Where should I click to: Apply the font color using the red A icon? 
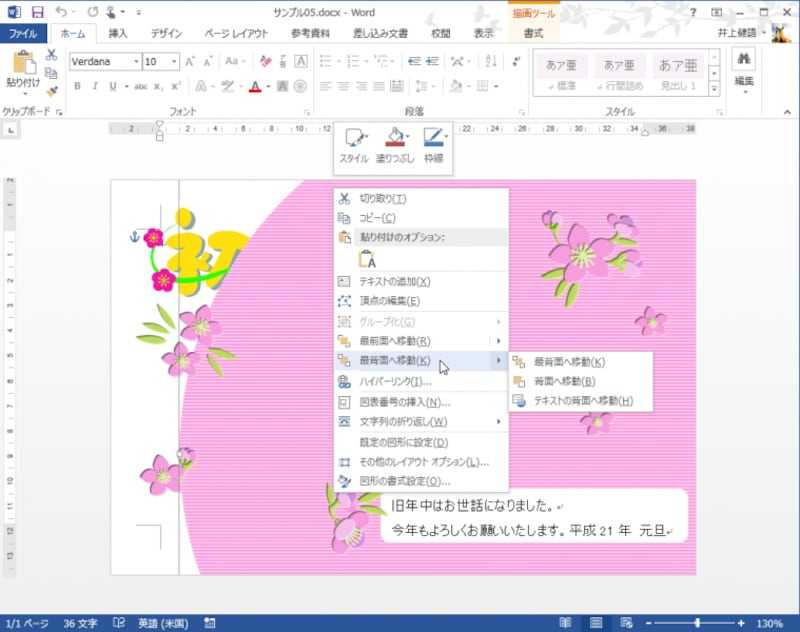coord(253,85)
